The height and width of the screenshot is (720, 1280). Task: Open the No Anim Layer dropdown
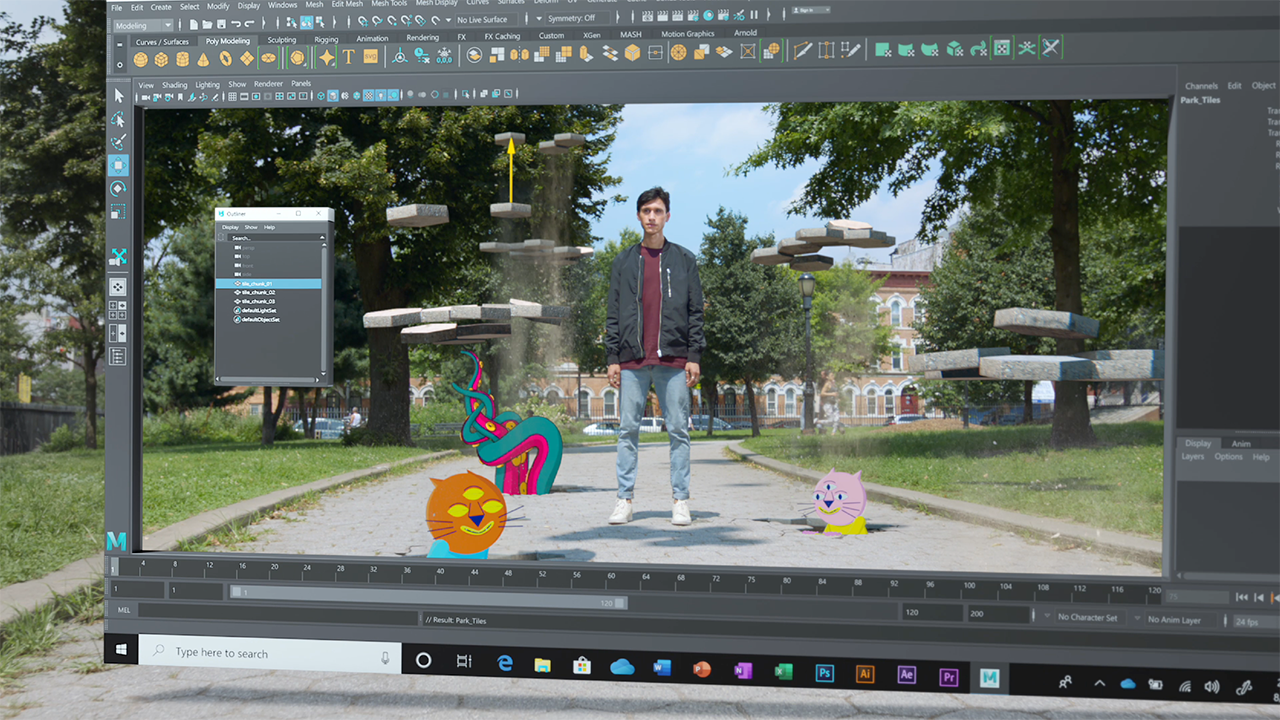tap(1177, 620)
